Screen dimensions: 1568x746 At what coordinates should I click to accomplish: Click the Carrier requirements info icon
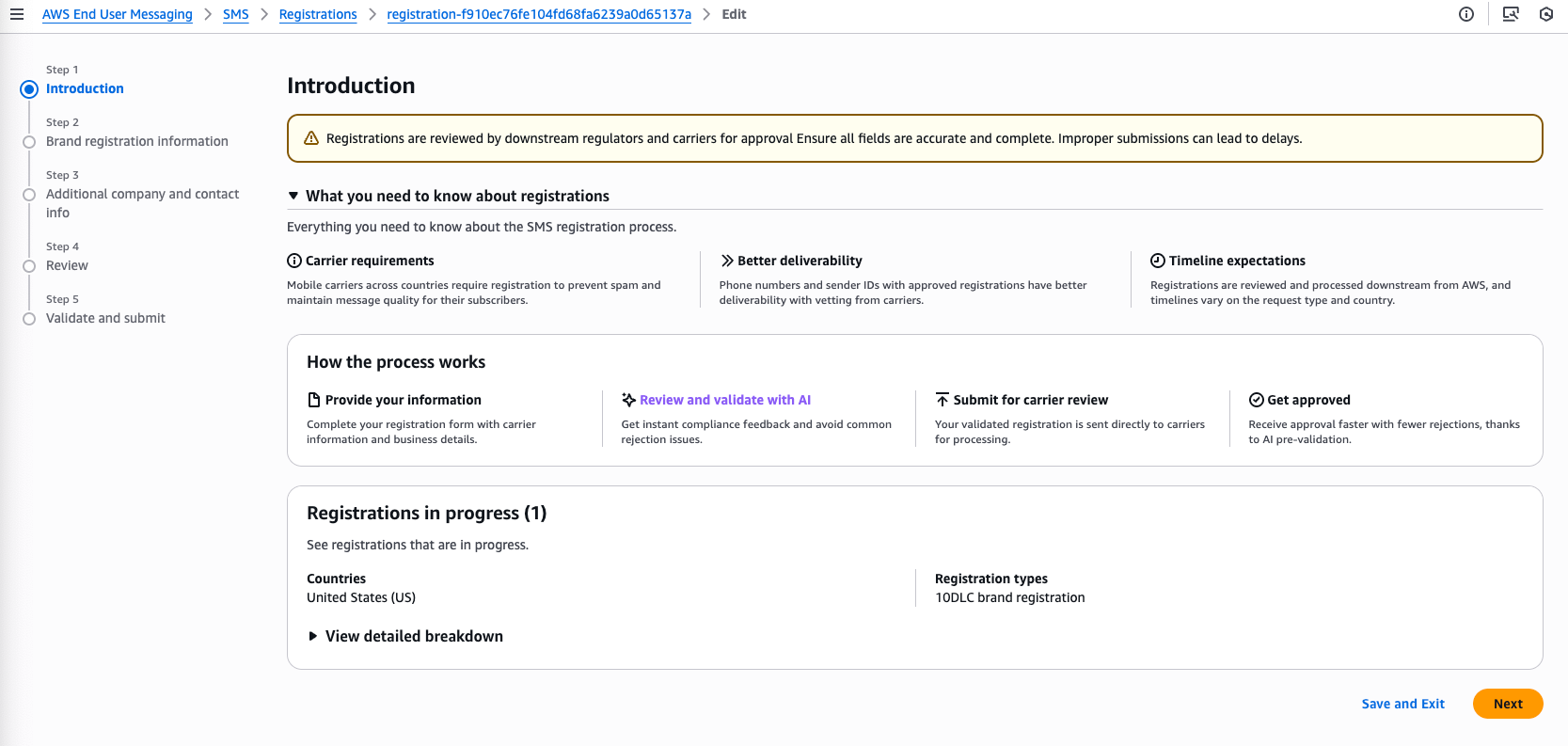pyautogui.click(x=294, y=261)
